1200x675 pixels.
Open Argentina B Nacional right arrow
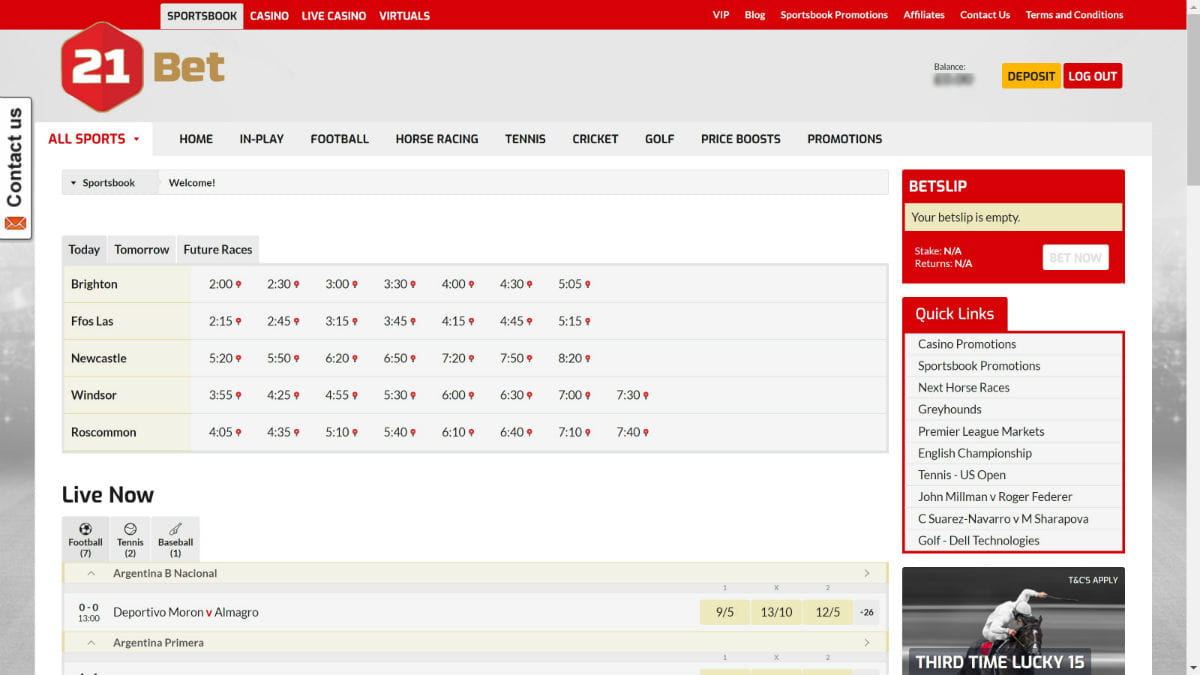click(x=867, y=574)
